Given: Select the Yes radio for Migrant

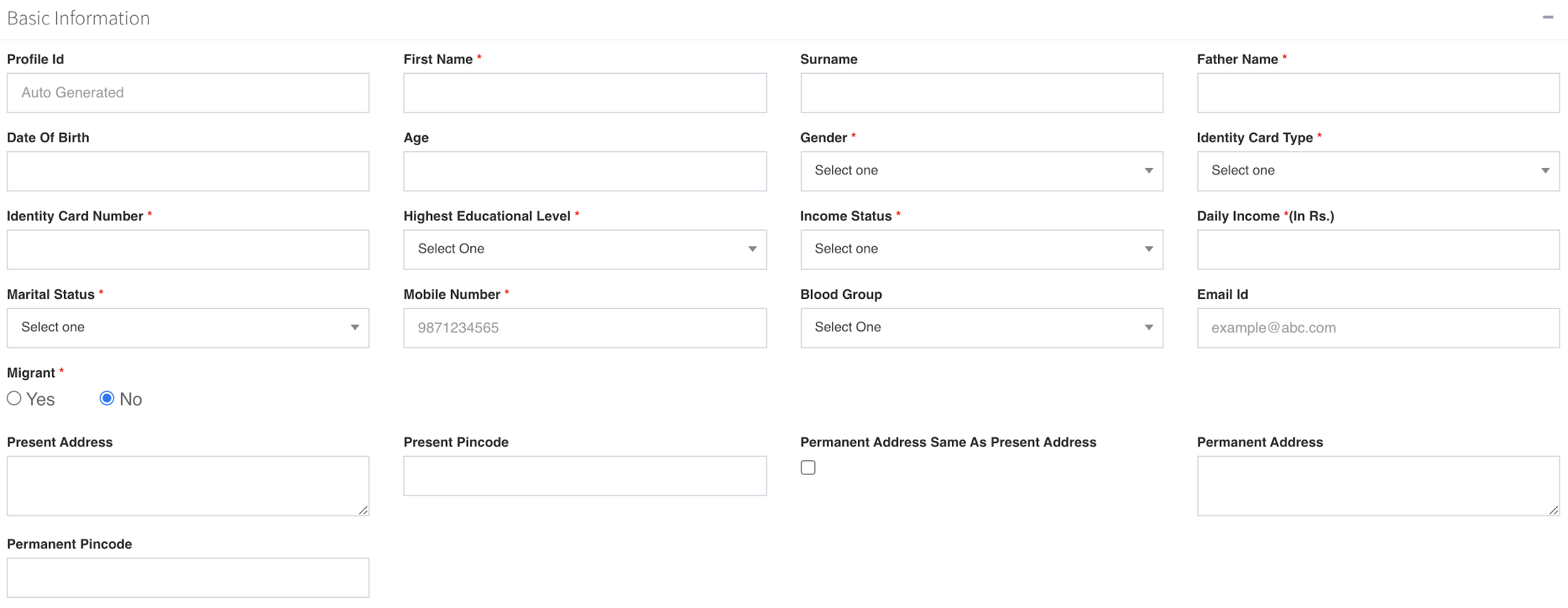Looking at the screenshot, I should tap(14, 399).
